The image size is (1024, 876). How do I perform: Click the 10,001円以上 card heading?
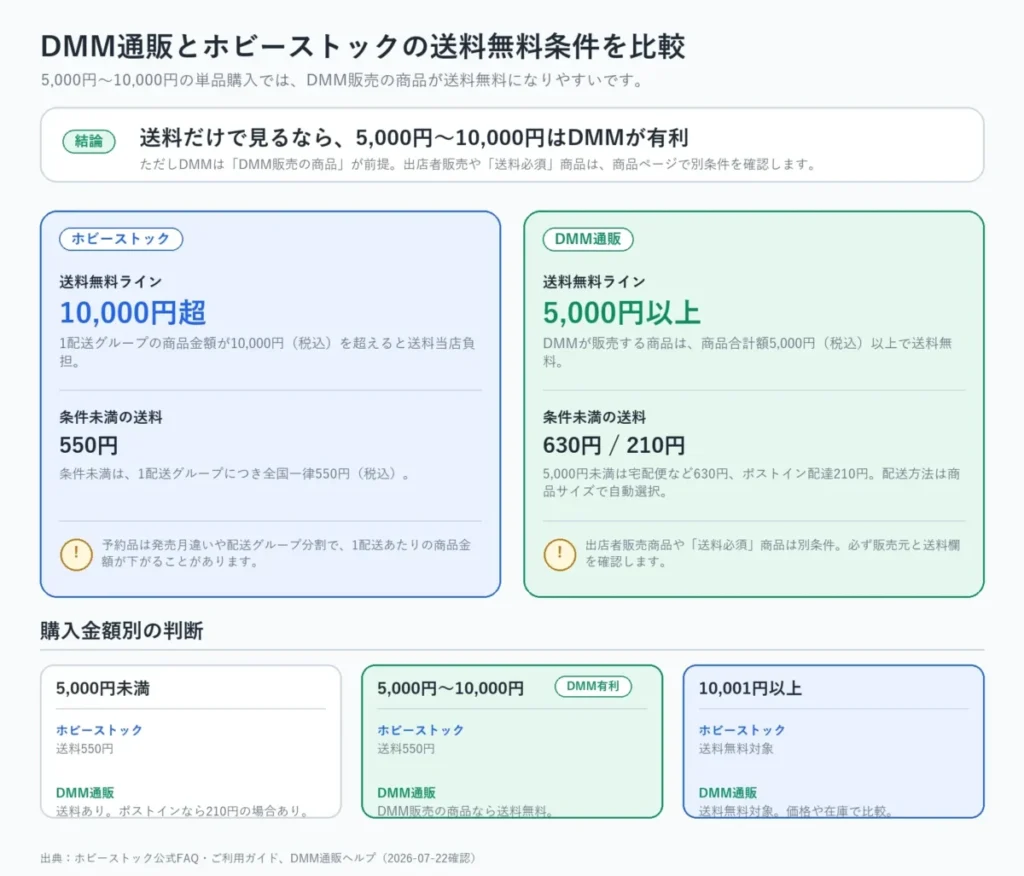750,689
